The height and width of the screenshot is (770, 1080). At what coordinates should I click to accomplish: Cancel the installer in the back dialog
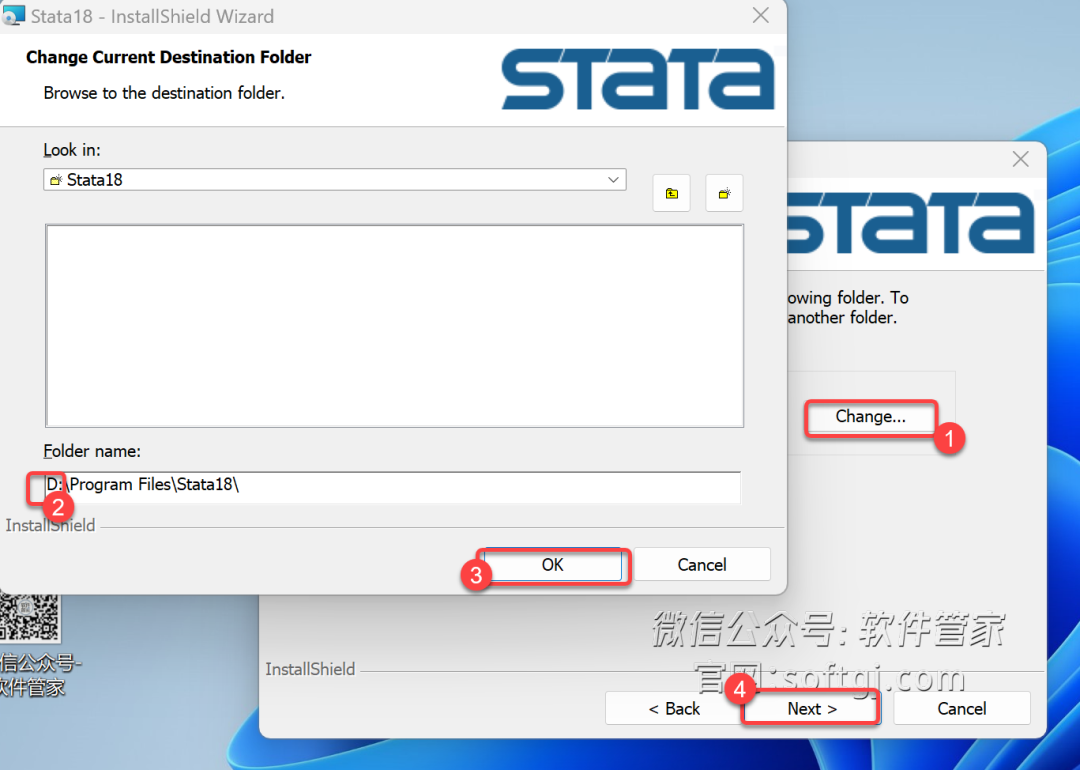(962, 709)
